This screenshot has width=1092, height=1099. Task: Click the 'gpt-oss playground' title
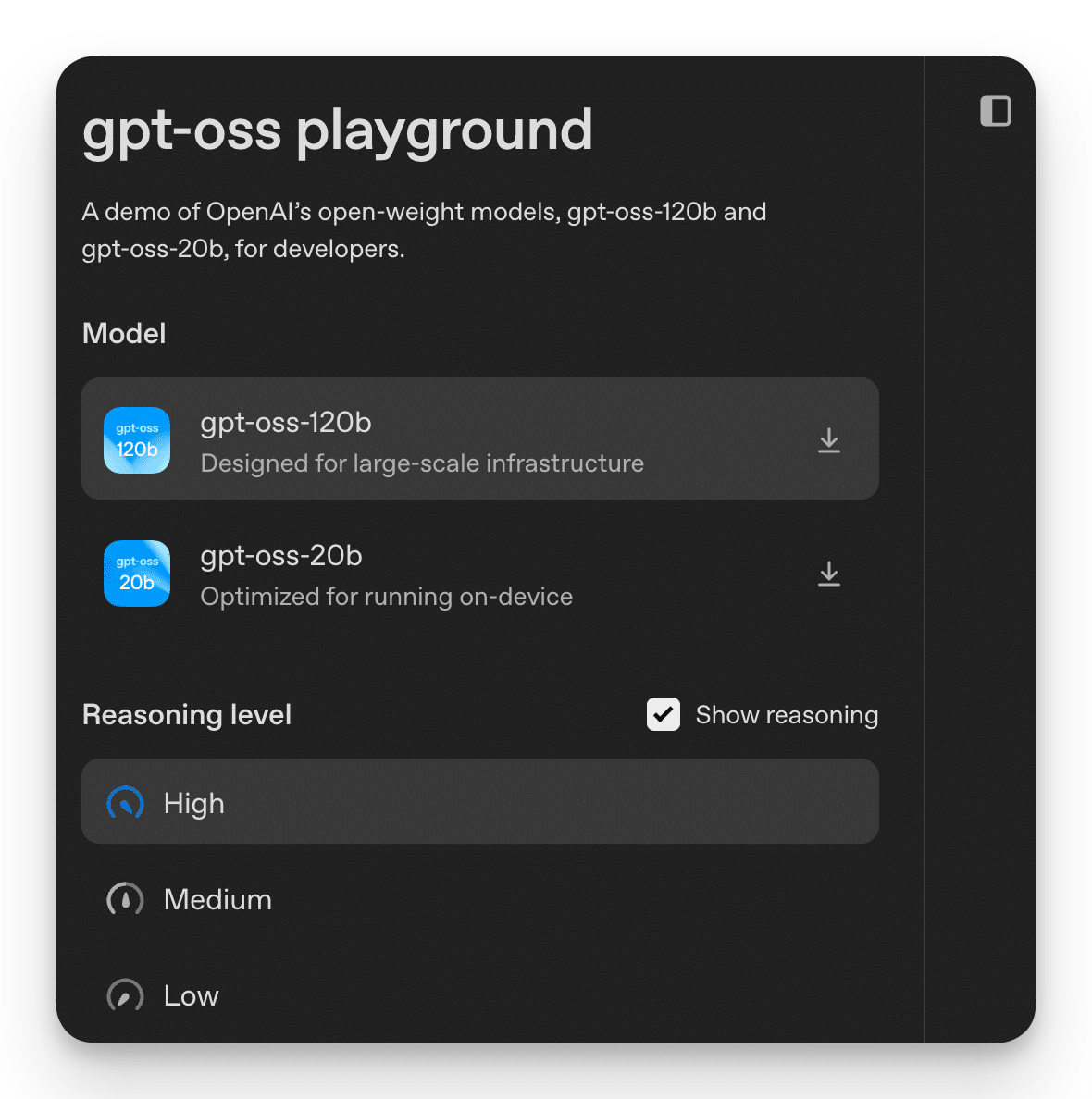point(337,130)
